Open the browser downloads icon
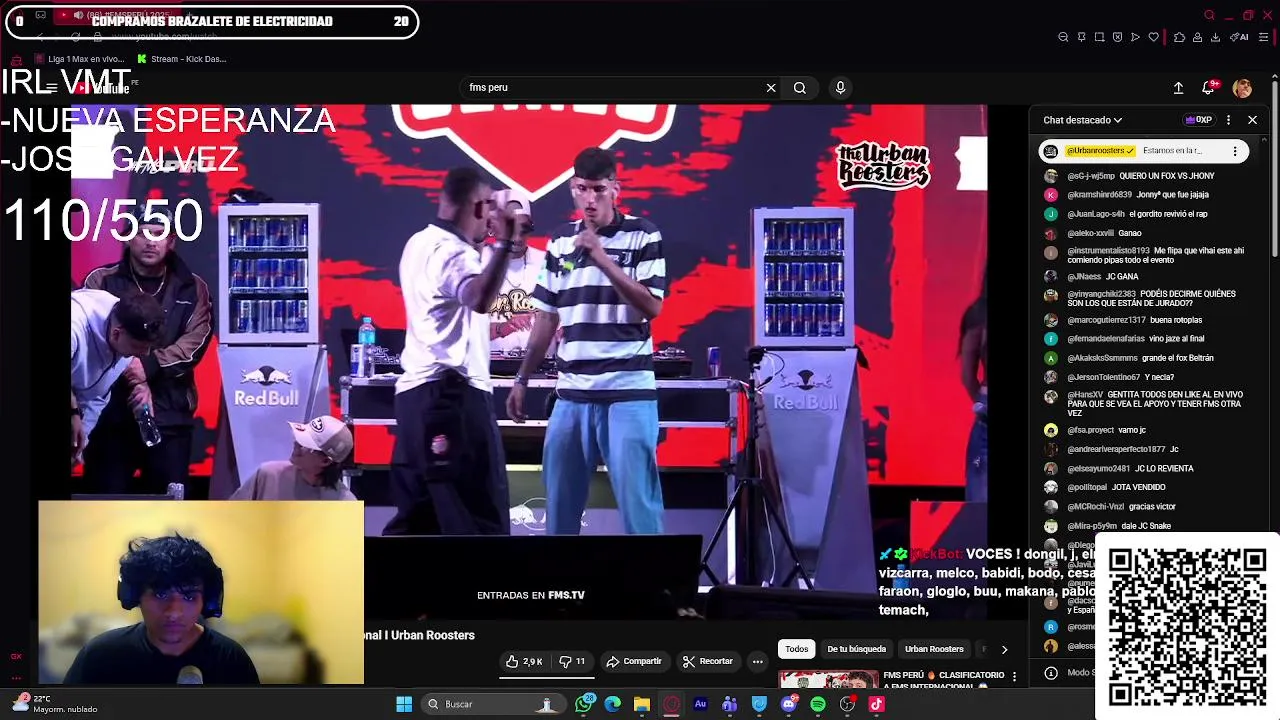1280x720 pixels. 1215,37
